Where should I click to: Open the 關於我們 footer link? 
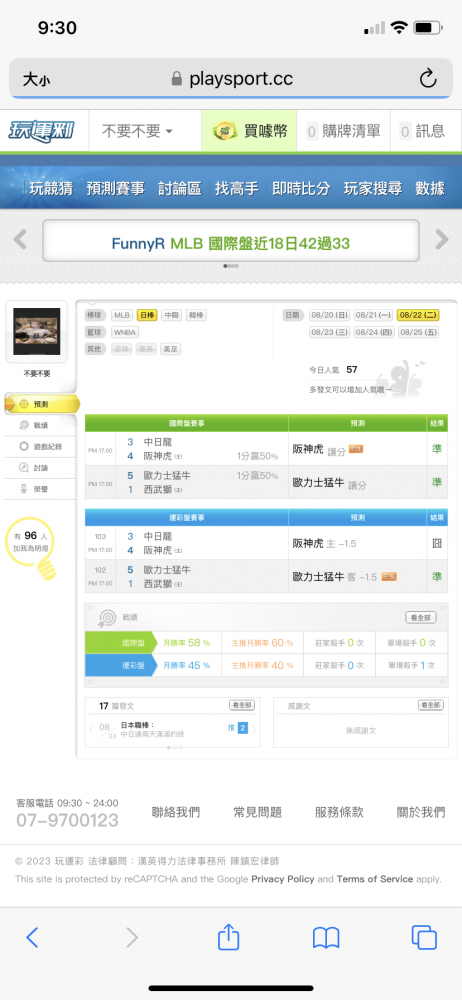point(421,812)
